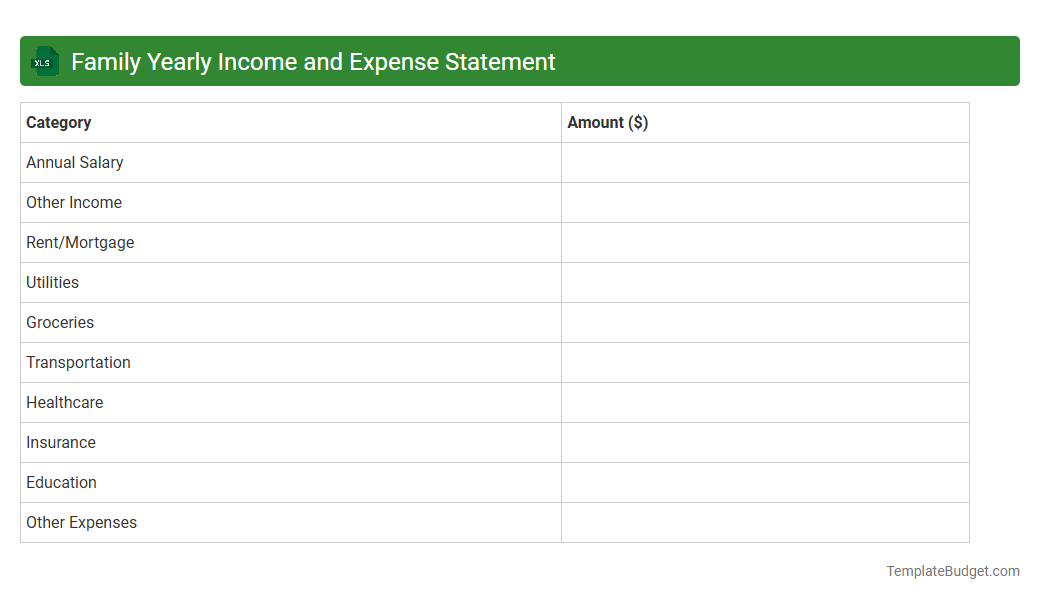Open the TemplateBudget.com link
Viewport: 1040px width, 600px height.
(953, 571)
